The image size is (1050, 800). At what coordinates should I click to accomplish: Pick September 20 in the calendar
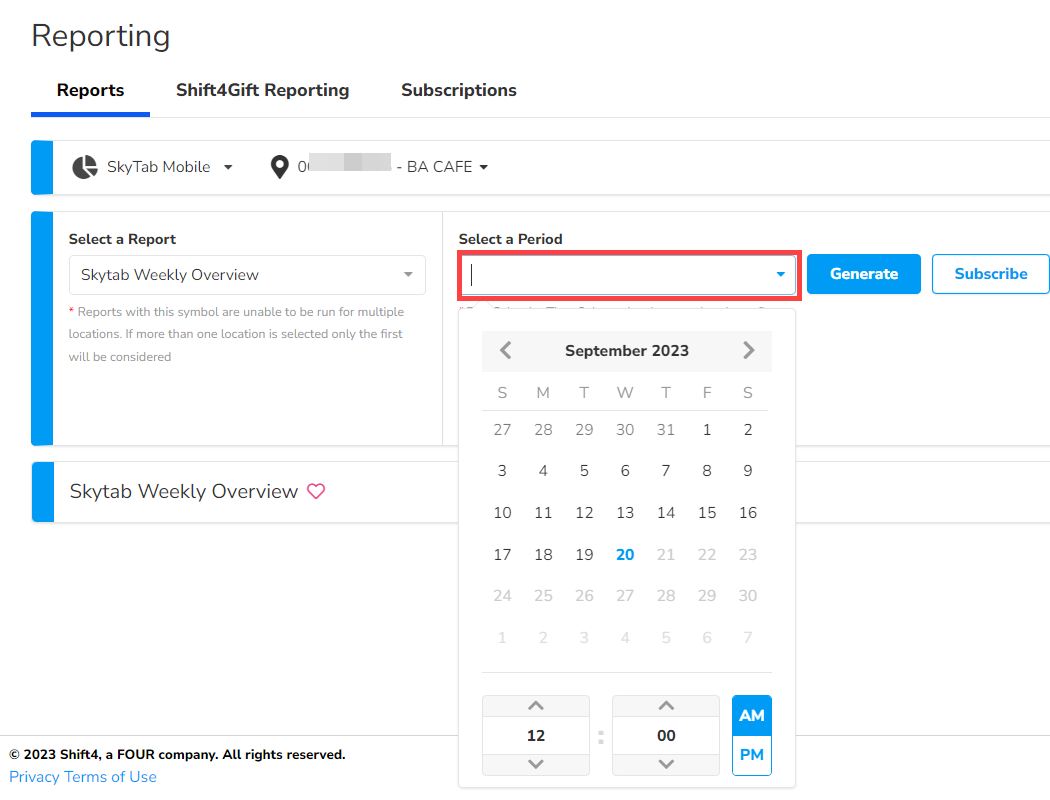[625, 555]
